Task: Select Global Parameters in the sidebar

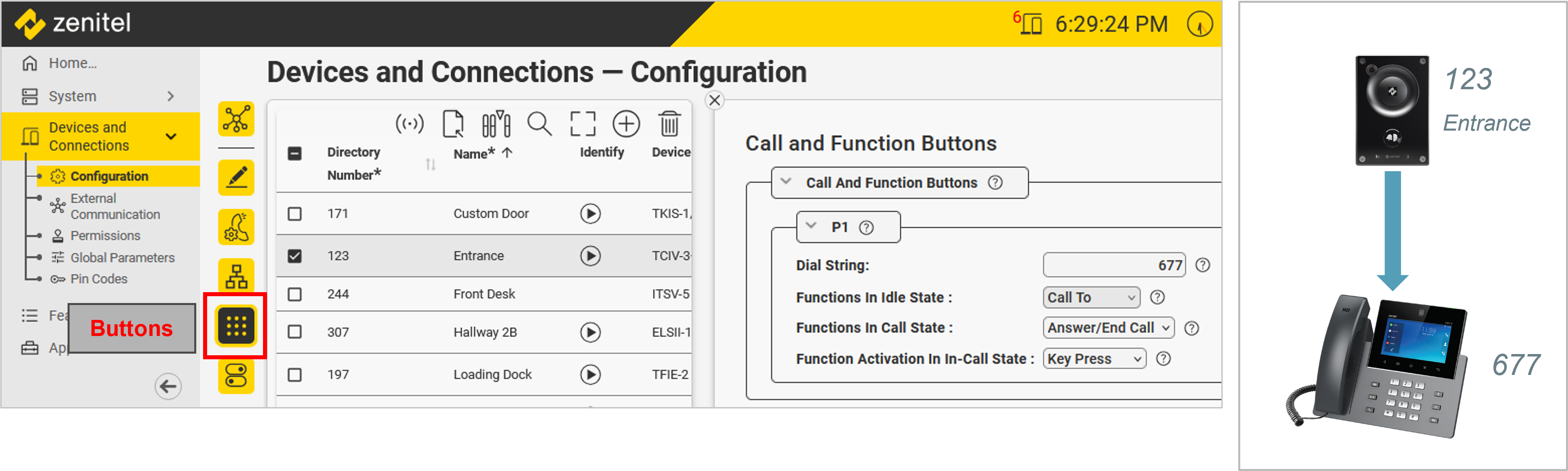Action: 122,258
